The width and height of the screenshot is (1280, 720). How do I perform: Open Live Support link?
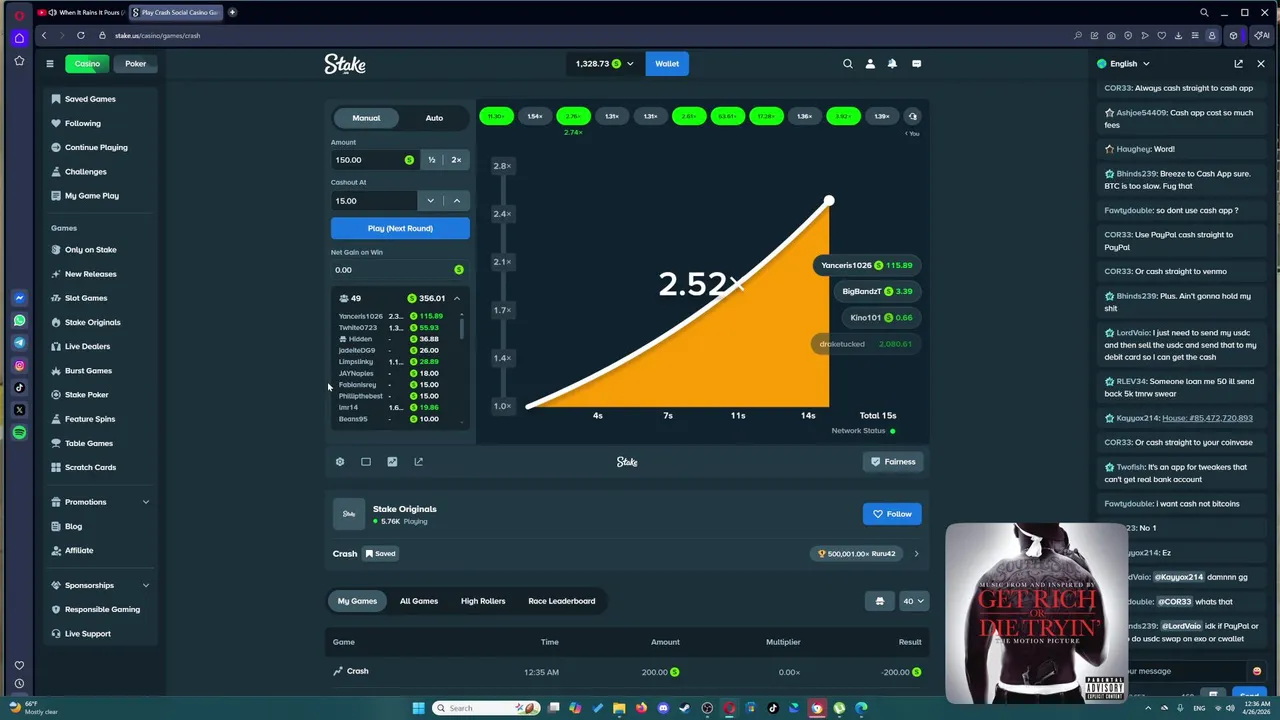pos(87,634)
